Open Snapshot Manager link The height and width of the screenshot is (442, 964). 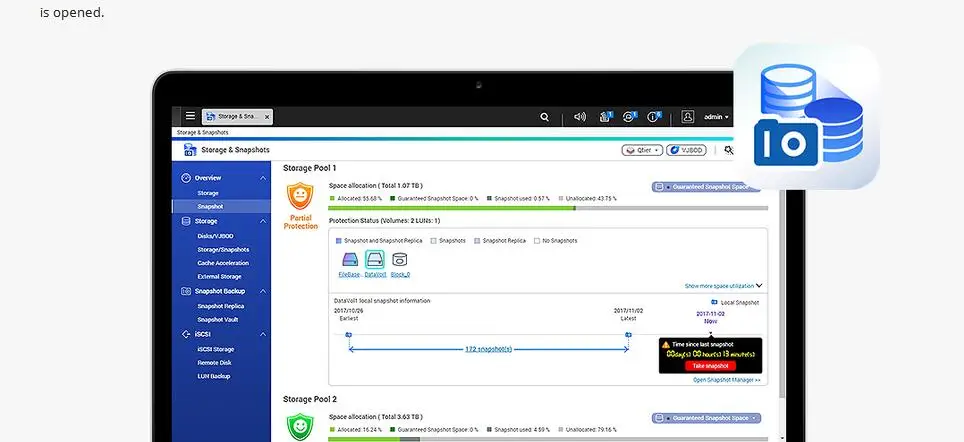(x=727, y=380)
